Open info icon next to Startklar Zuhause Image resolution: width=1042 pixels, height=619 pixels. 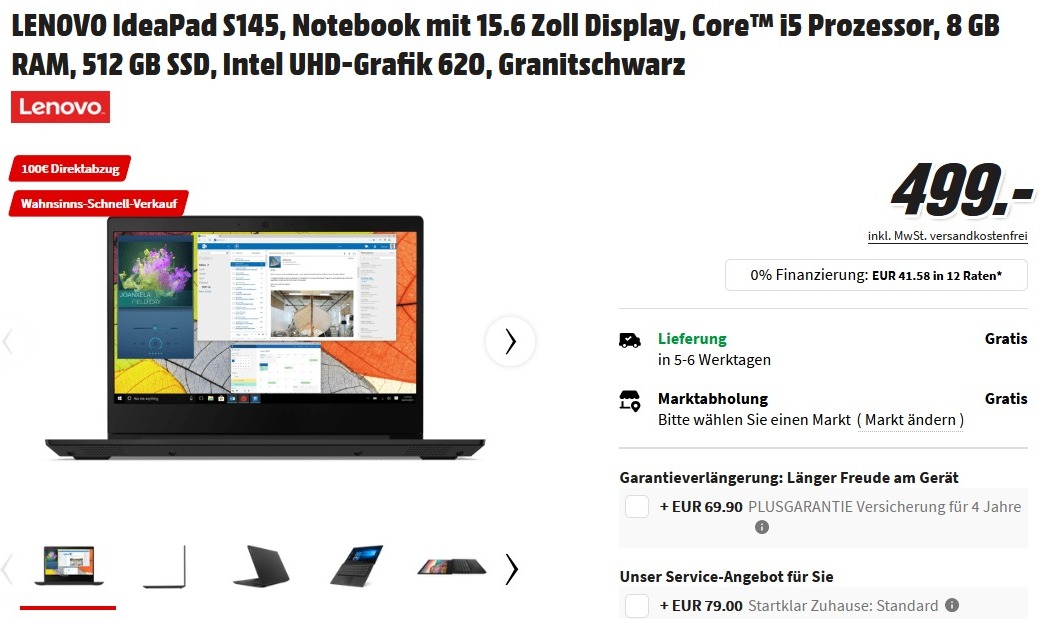(x=952, y=605)
